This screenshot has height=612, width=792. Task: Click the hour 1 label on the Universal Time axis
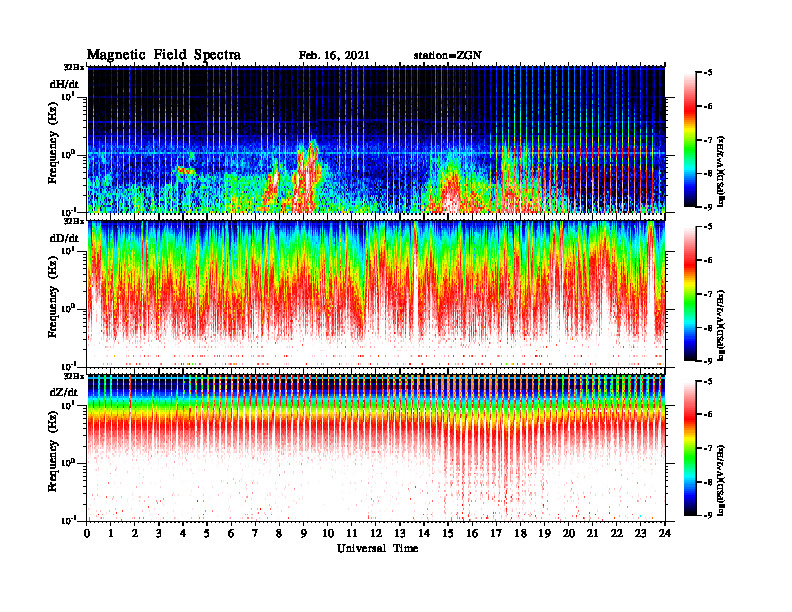111,534
